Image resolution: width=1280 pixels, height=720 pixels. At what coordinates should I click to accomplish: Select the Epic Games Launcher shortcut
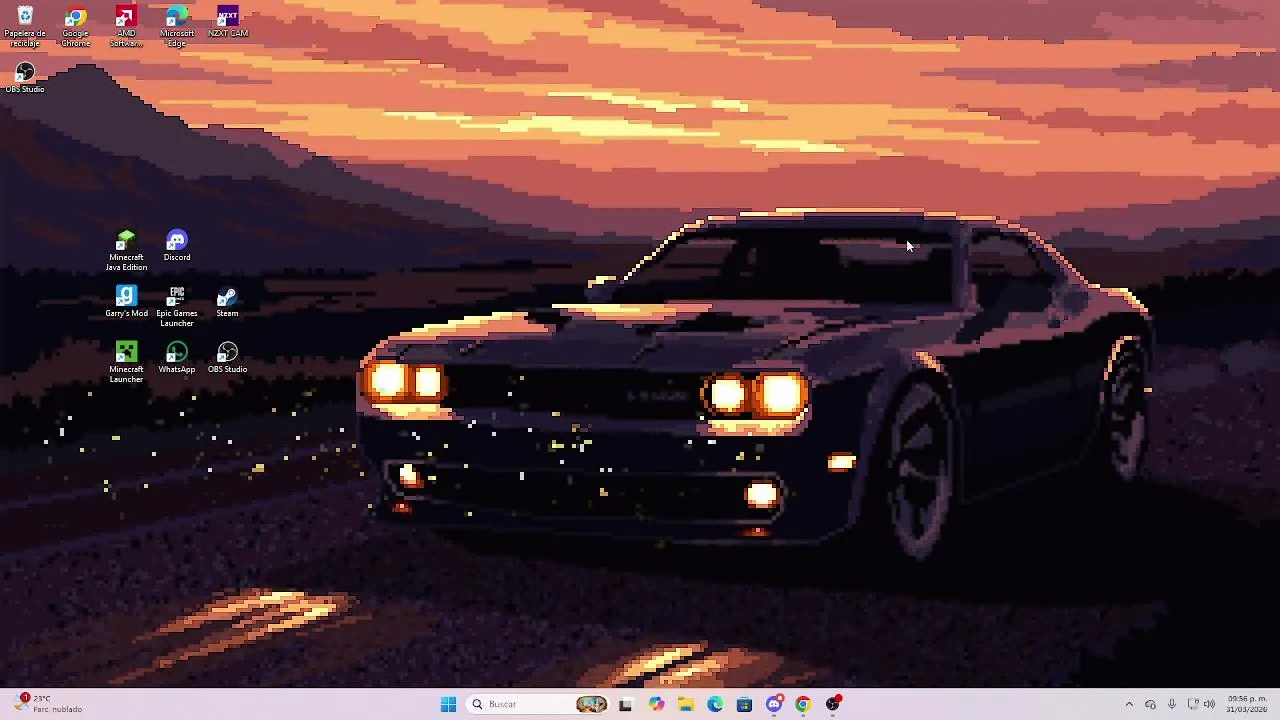coord(177,306)
